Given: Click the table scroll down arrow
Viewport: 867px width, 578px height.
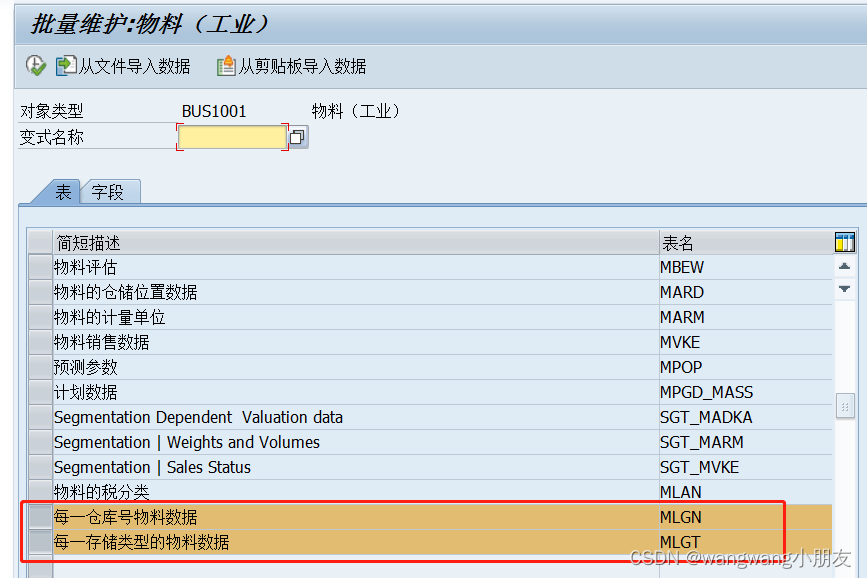Looking at the screenshot, I should [x=844, y=289].
